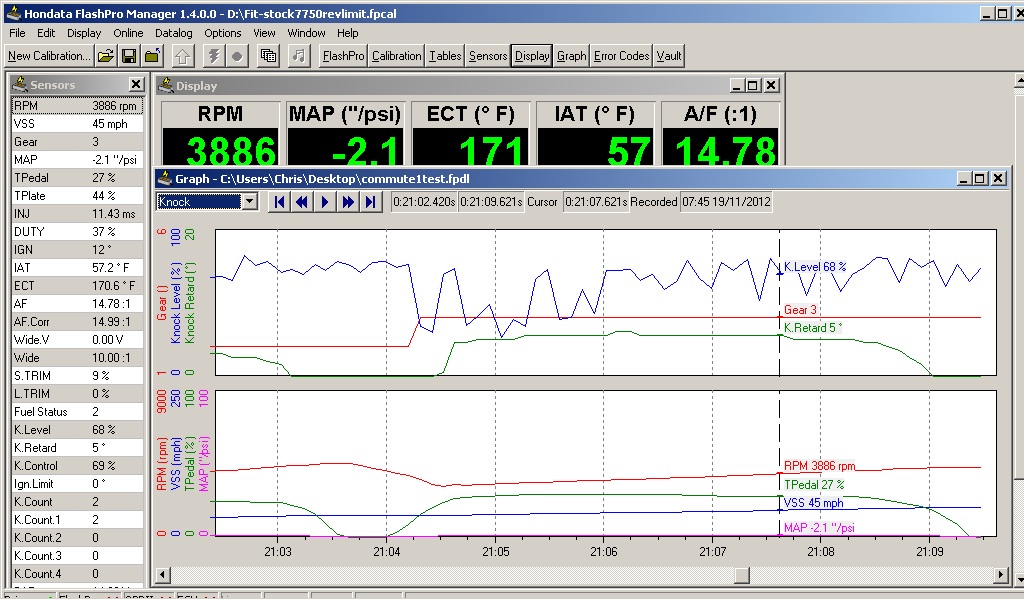Screen dimensions: 1024x600
Task: Click the upload arrow toolbar icon
Action: 183,56
